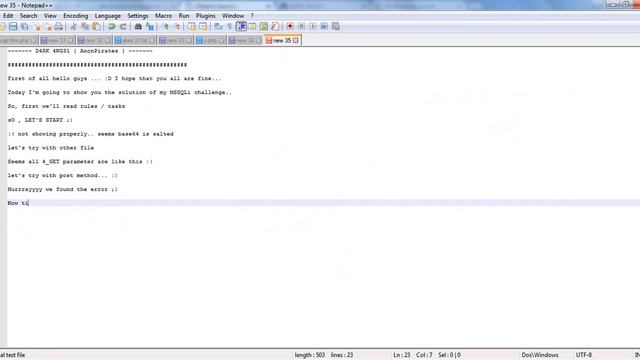Click the line 'Hurrrayyyy we found the error'

click(62, 189)
